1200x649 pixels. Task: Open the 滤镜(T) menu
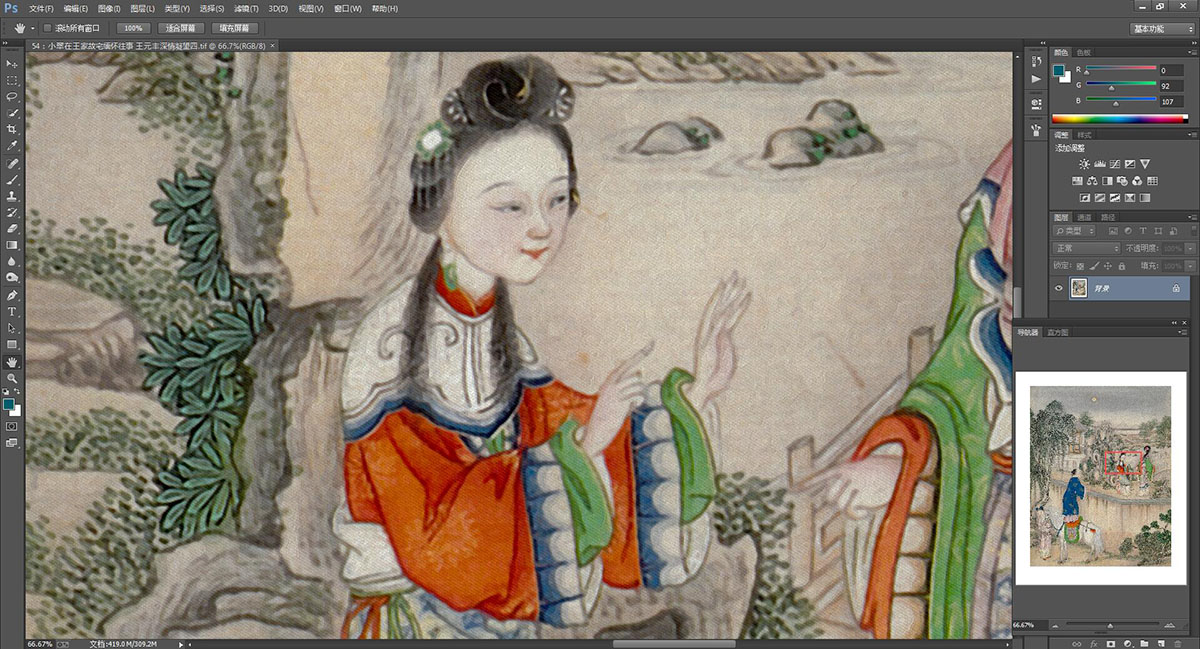[245, 8]
